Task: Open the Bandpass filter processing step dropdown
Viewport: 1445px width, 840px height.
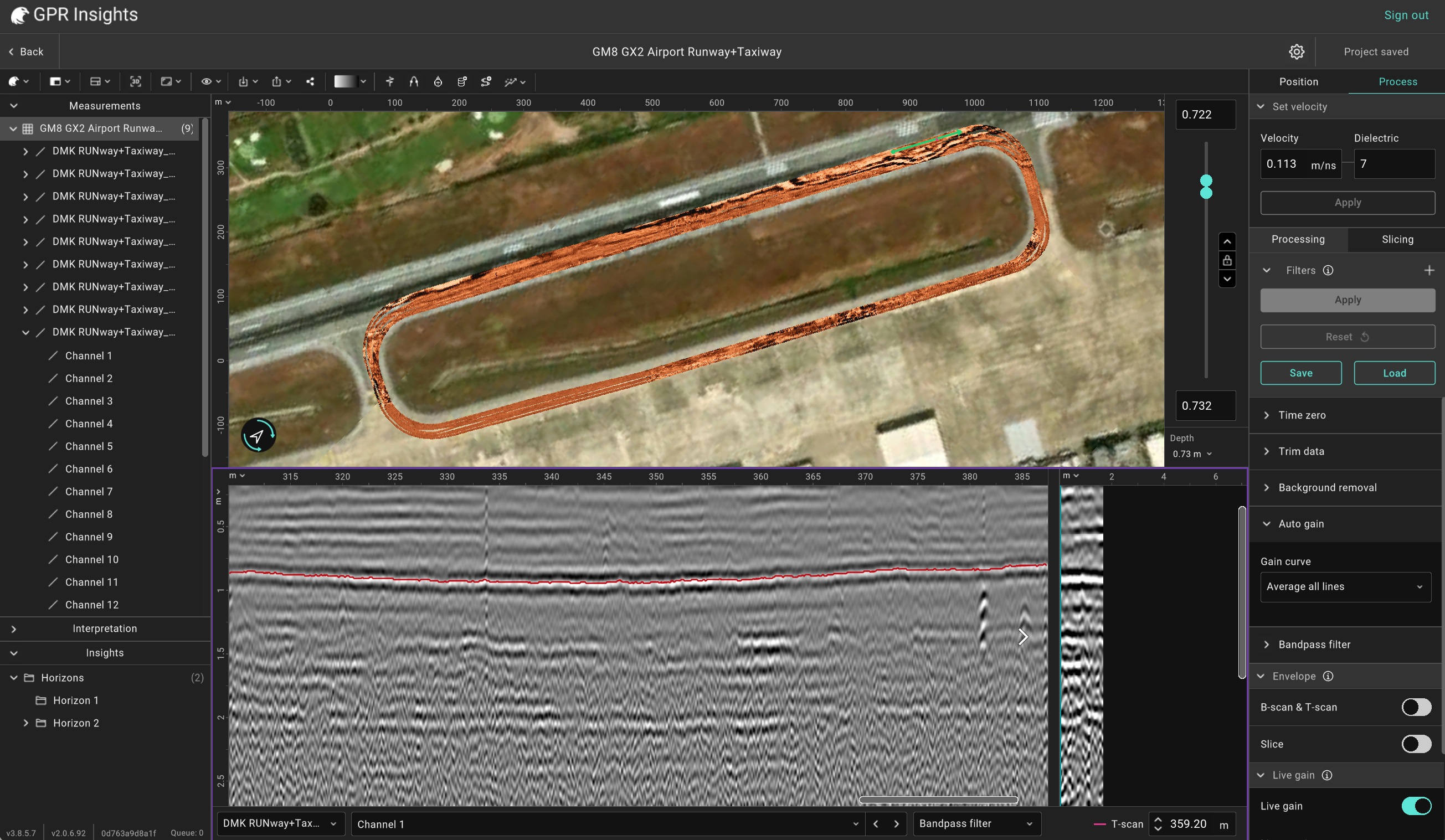Action: coord(976,823)
